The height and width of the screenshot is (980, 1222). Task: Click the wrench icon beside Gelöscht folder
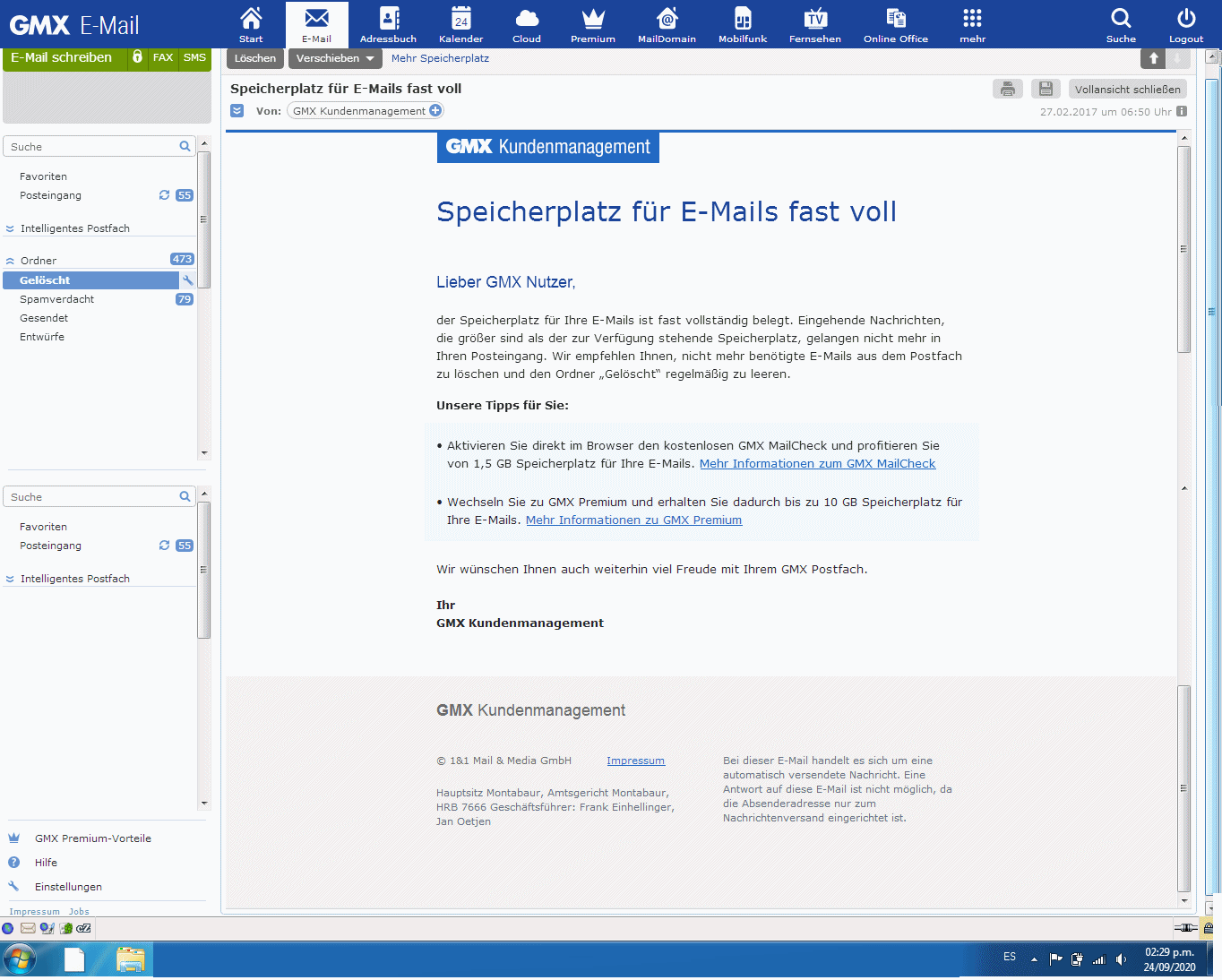tap(188, 280)
